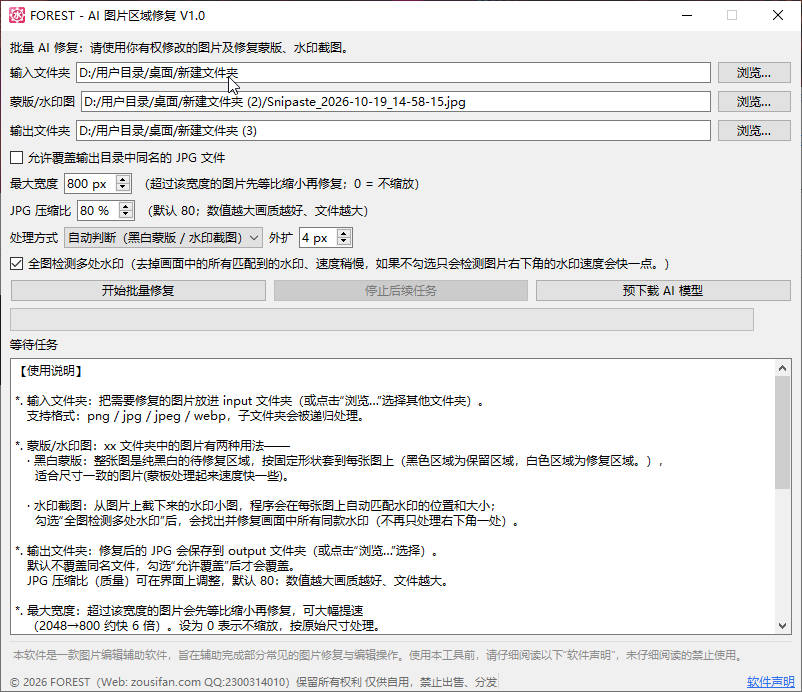
Task: Click the 批量 AI 修复 instruction text
Action: click(180, 48)
